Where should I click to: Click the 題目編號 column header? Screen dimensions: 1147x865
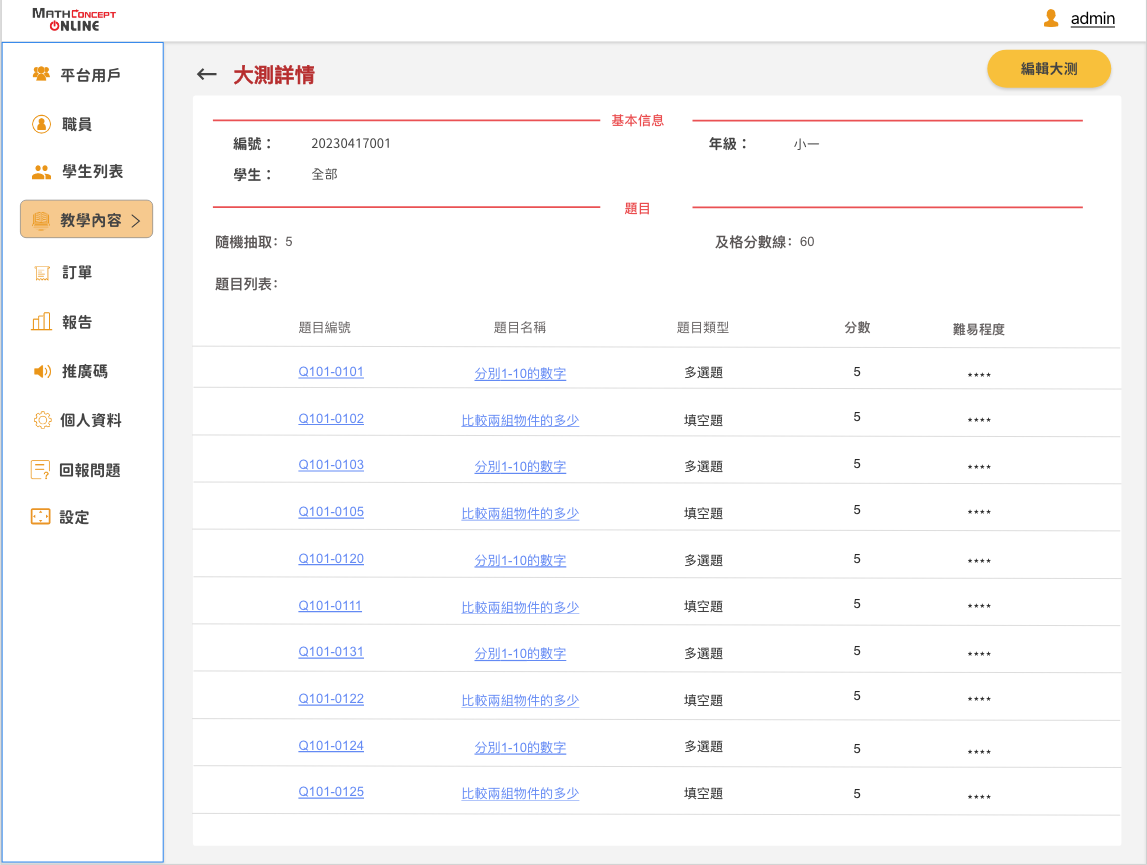click(x=325, y=327)
